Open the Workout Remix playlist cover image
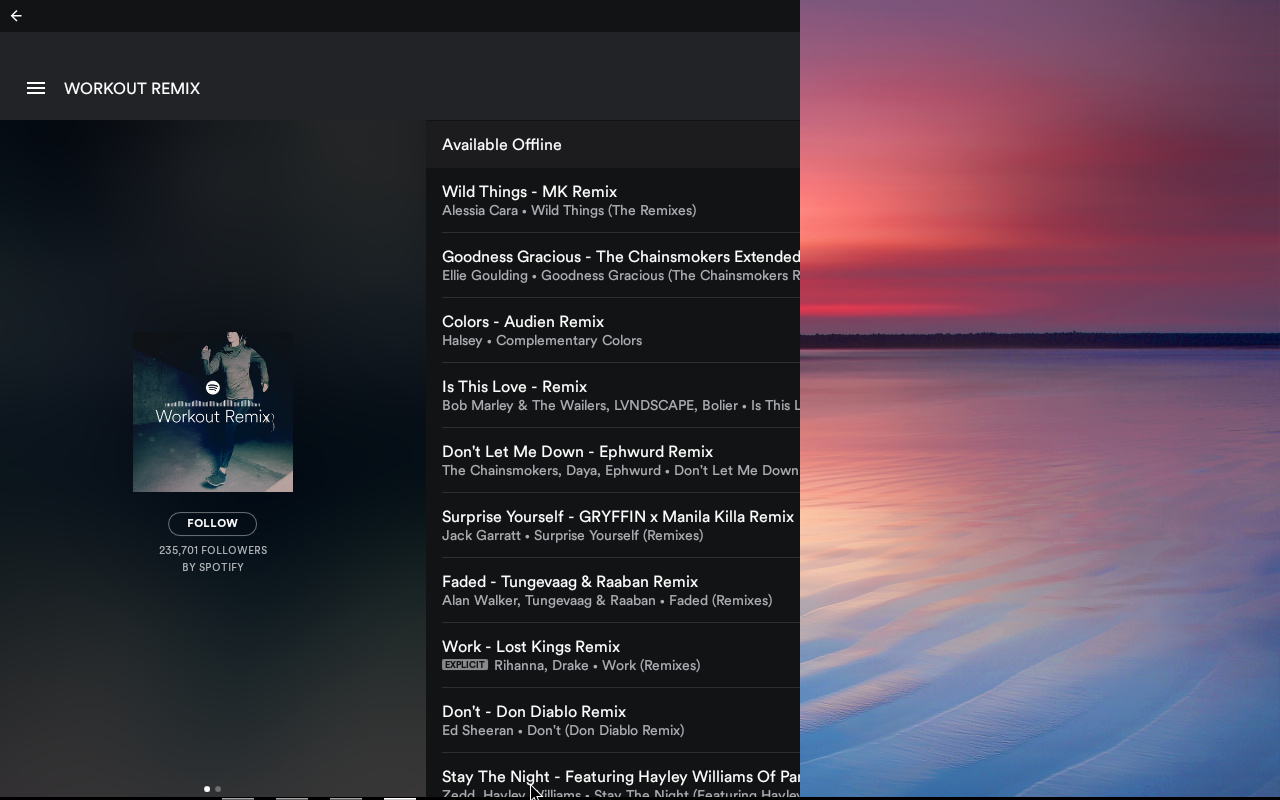This screenshot has width=1280, height=800. (x=213, y=412)
